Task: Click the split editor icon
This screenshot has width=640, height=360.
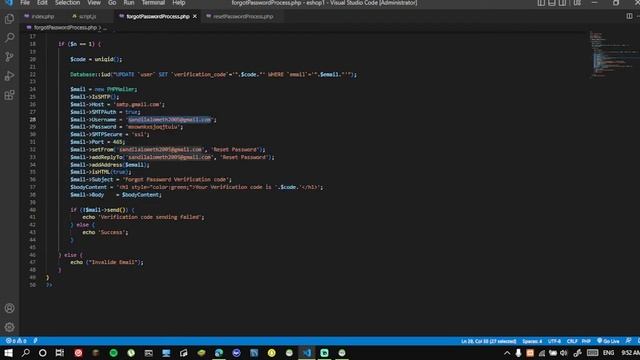Action: [x=629, y=16]
